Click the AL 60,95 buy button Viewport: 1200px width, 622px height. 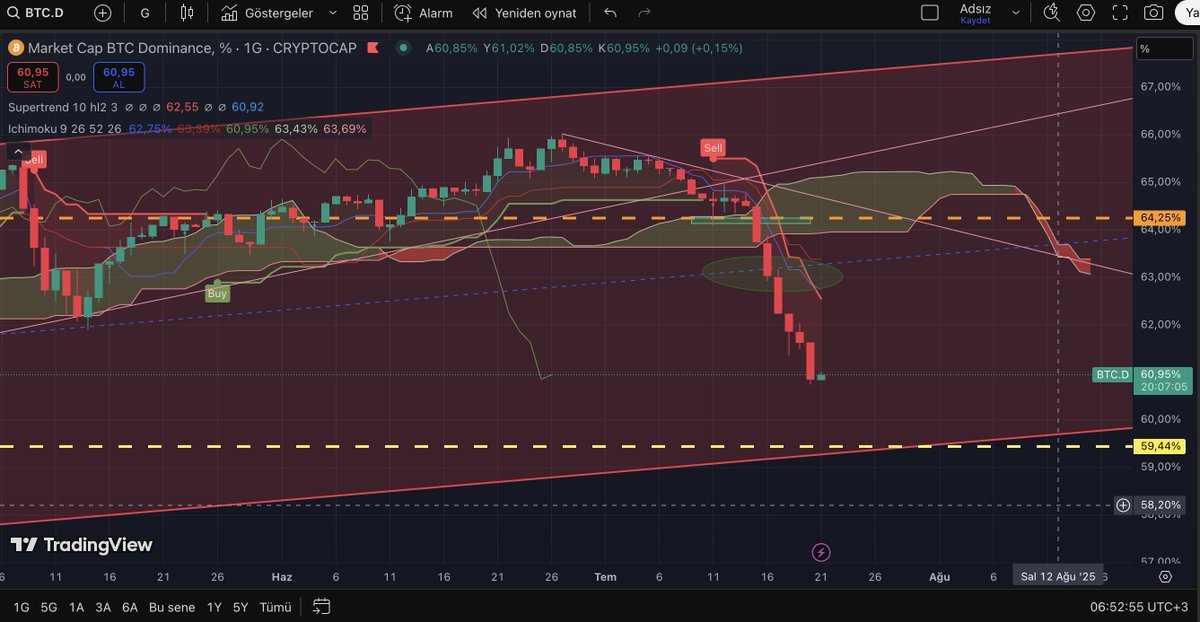click(x=119, y=77)
